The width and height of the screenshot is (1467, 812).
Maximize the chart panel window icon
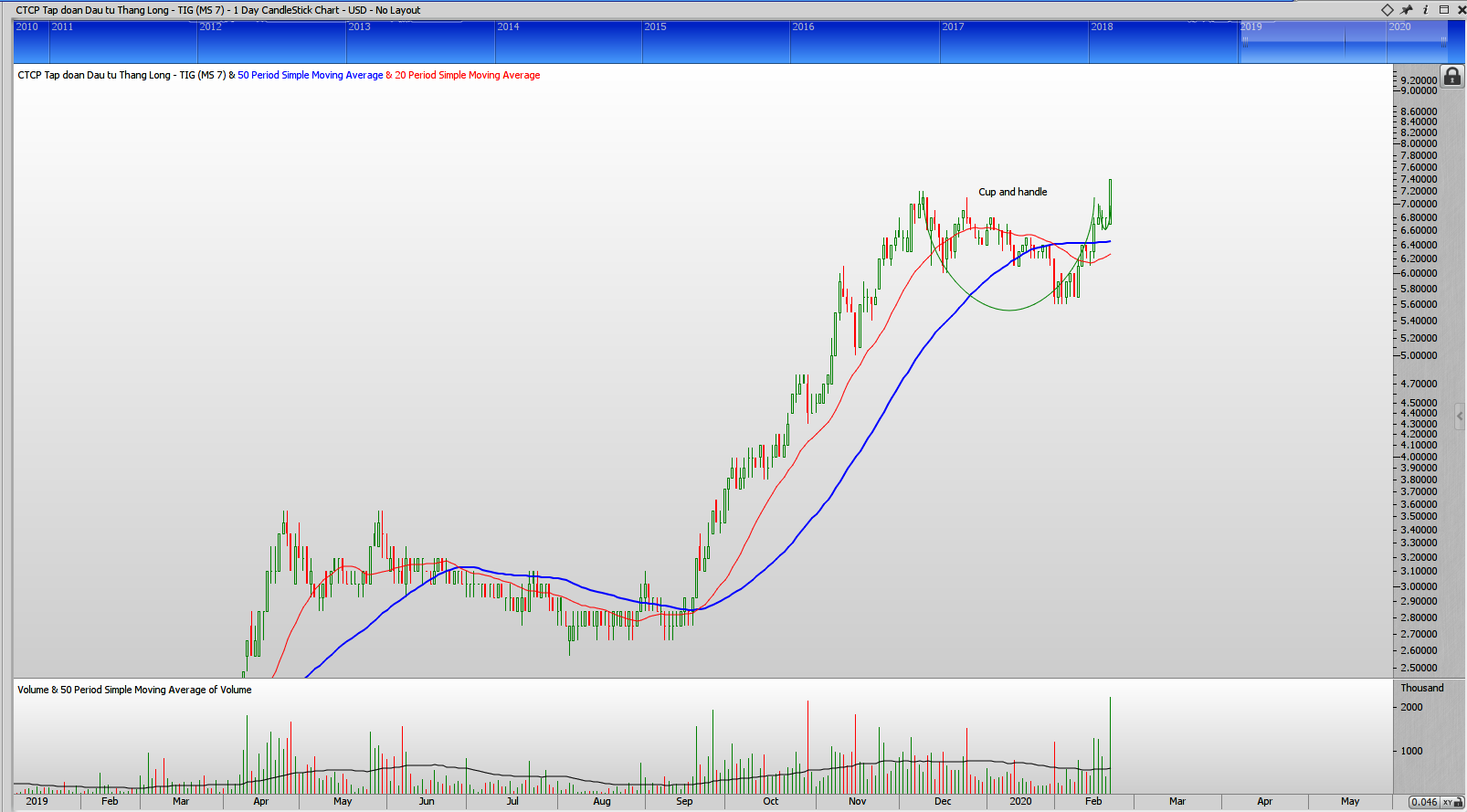pyautogui.click(x=1444, y=10)
